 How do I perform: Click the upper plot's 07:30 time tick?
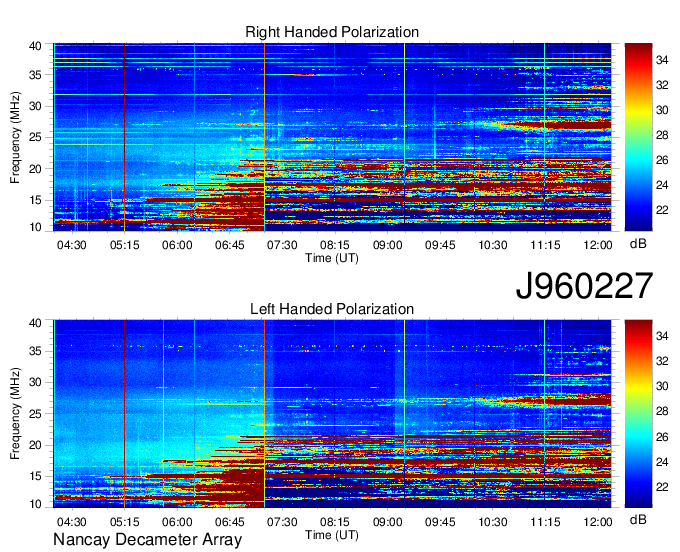pos(282,245)
